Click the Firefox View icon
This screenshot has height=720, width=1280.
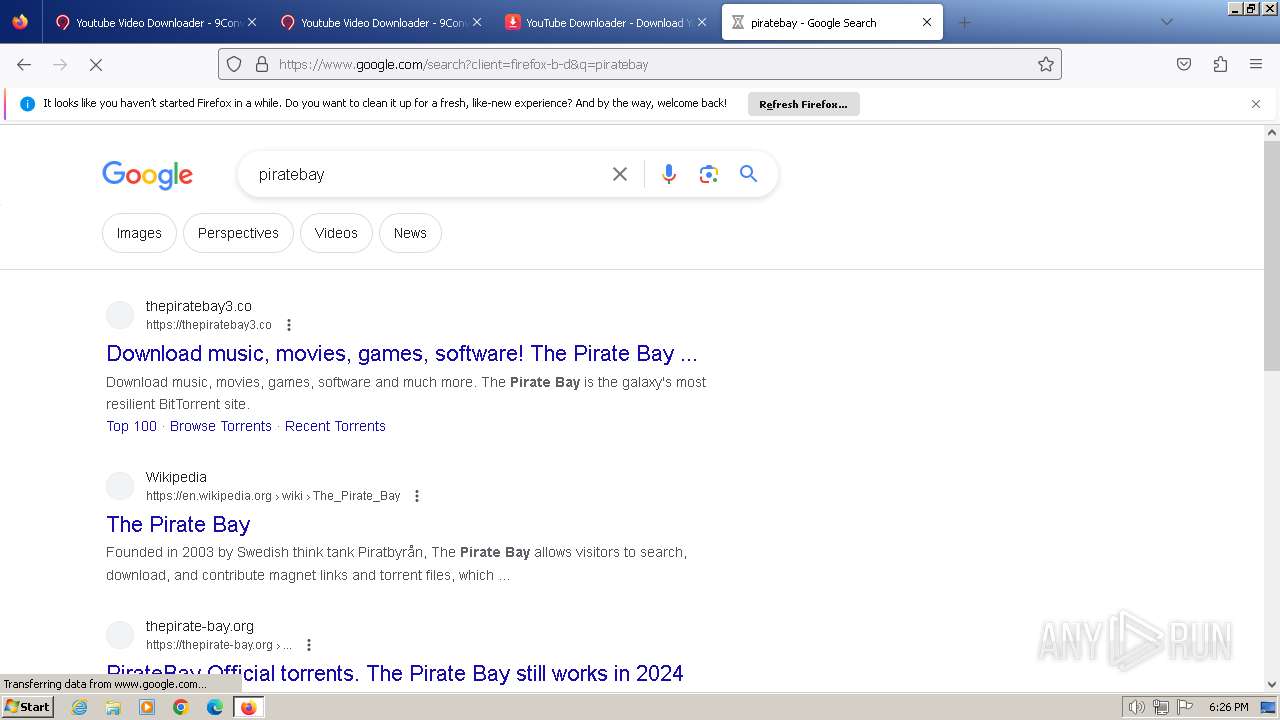pyautogui.click(x=20, y=22)
